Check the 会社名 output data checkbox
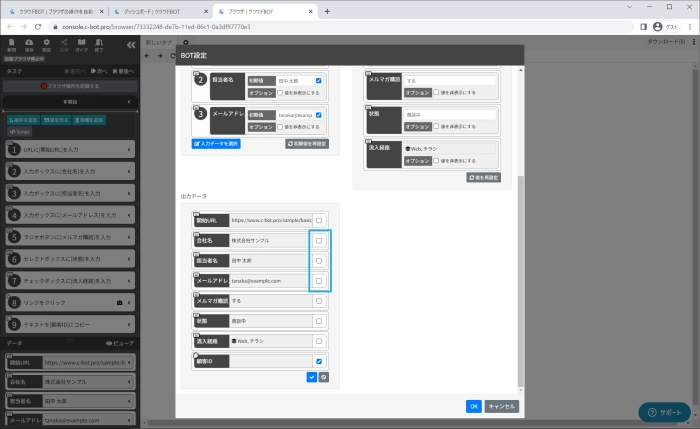 318,240
